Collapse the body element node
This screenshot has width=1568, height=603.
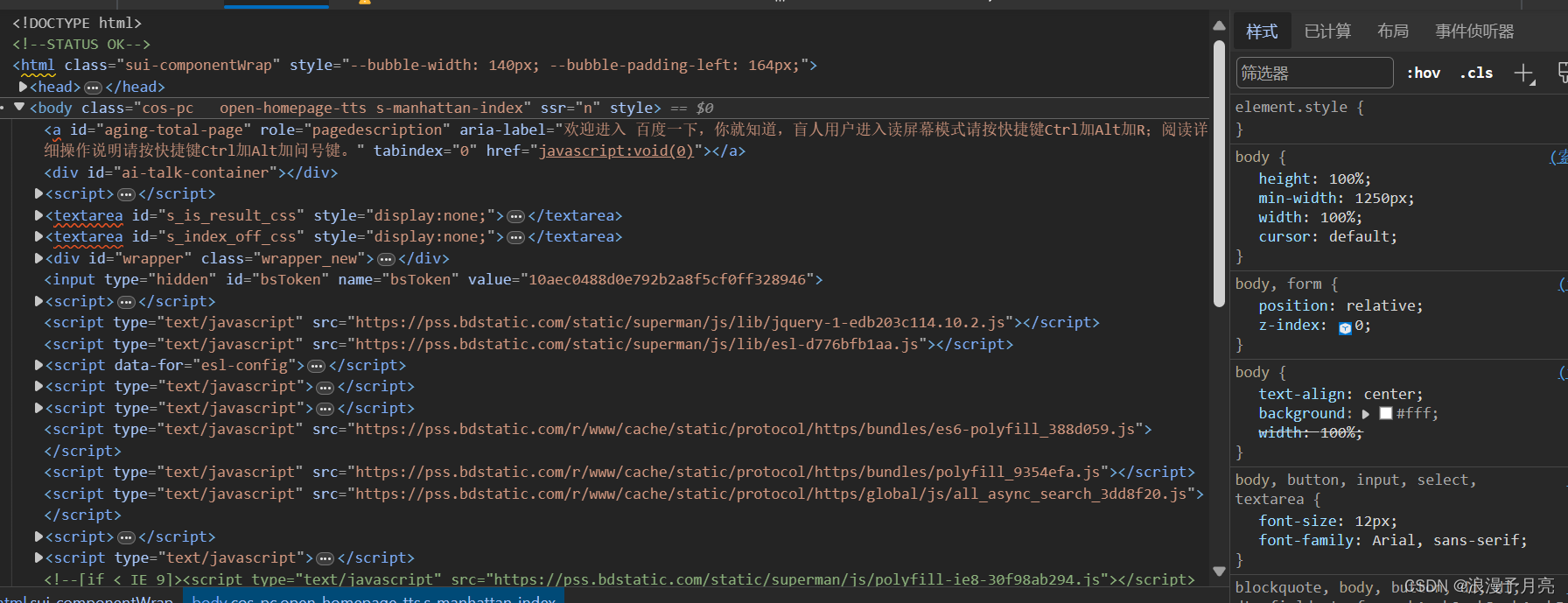19,108
